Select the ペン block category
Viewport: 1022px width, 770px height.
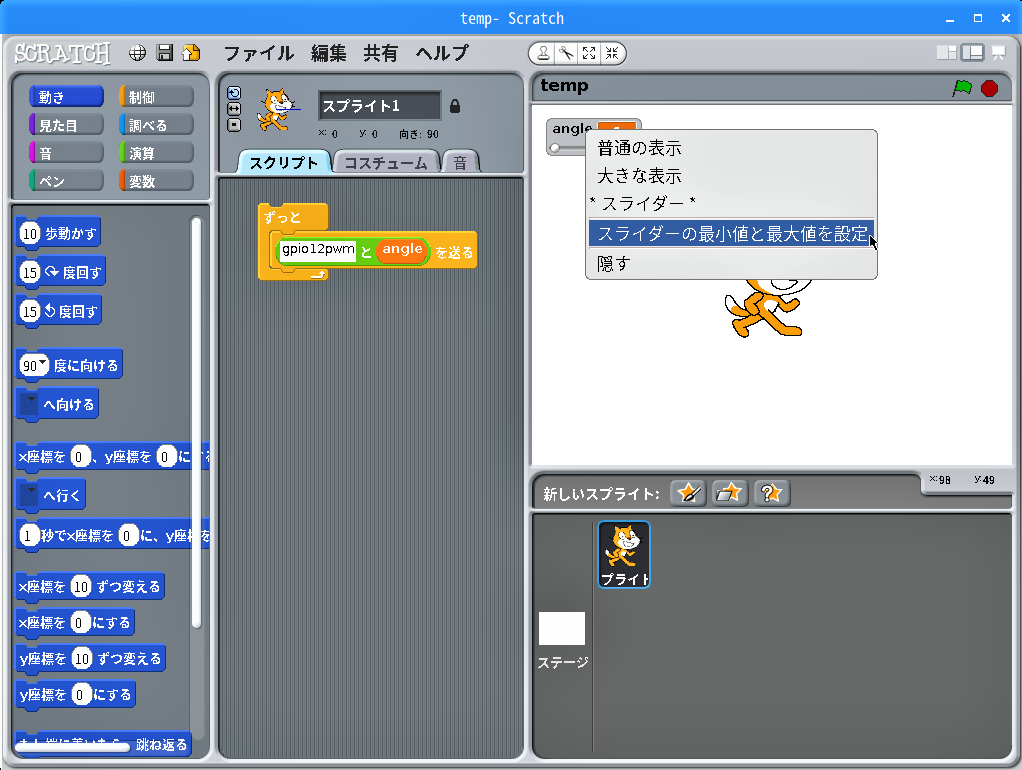[66, 181]
